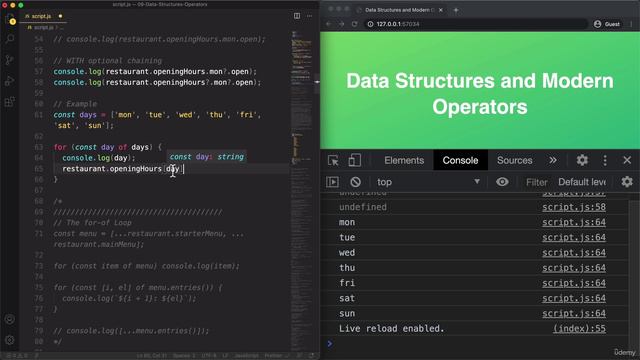Open Default levels dropdown
Image resolution: width=640 pixels, height=360 pixels.
point(582,182)
